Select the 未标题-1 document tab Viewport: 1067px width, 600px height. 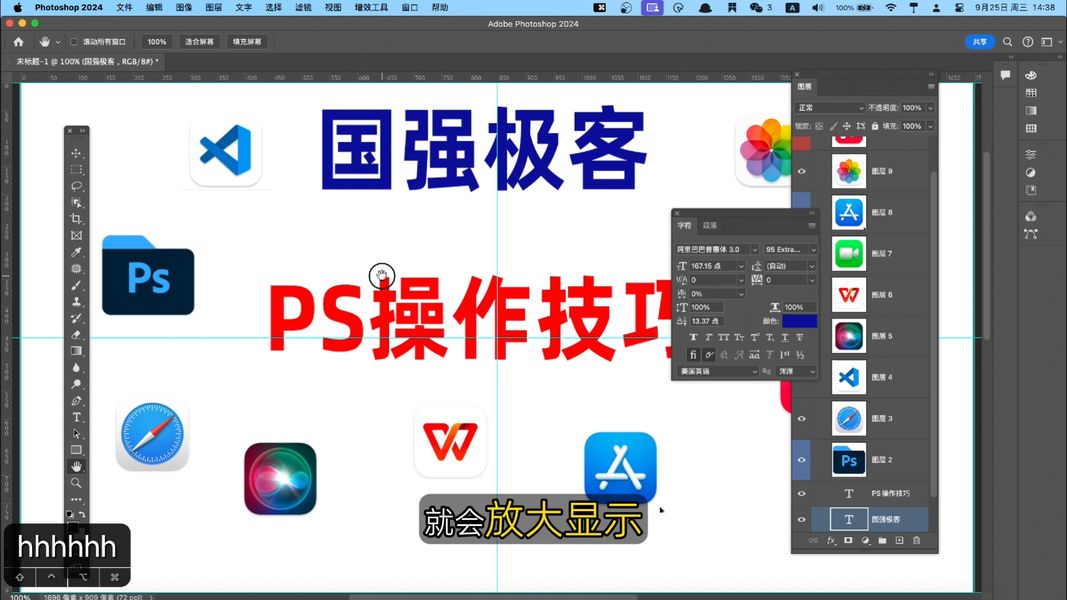(x=86, y=61)
